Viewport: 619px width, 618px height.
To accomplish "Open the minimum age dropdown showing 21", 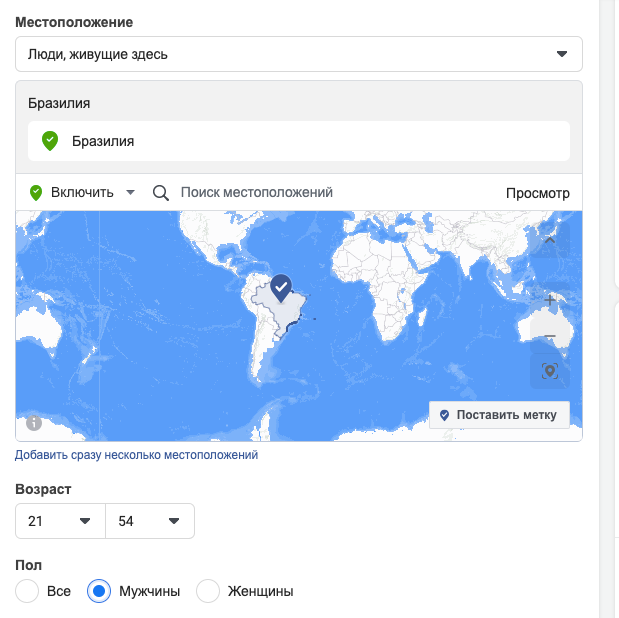I will point(60,521).
